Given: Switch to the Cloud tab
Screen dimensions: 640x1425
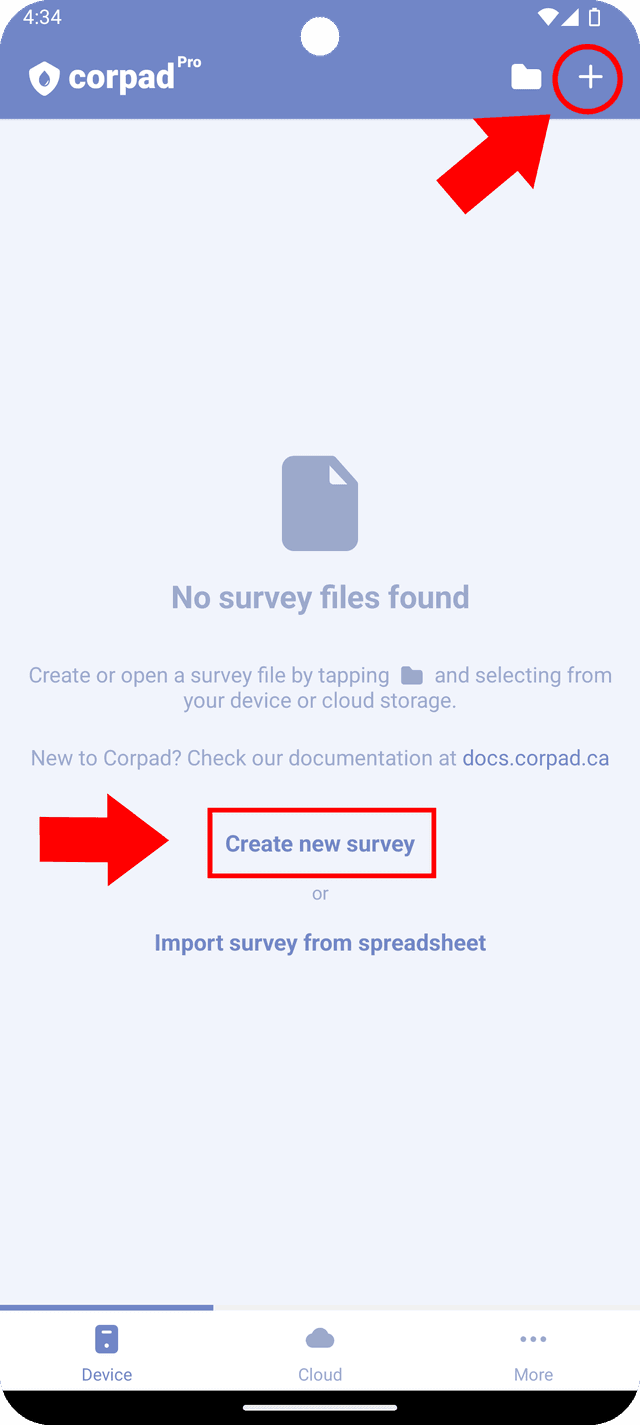Looking at the screenshot, I should [320, 1351].
